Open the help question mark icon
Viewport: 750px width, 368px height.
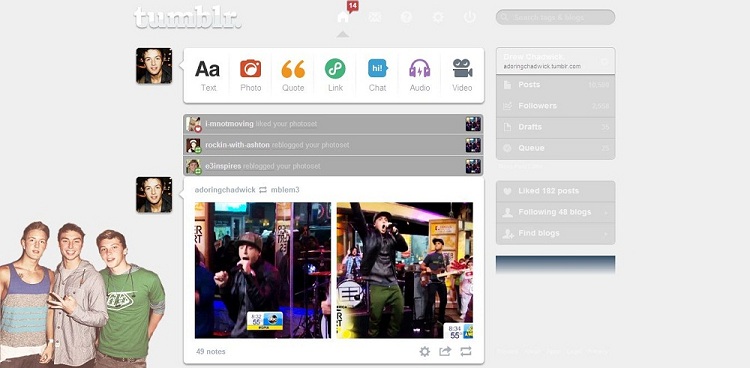pyautogui.click(x=406, y=17)
